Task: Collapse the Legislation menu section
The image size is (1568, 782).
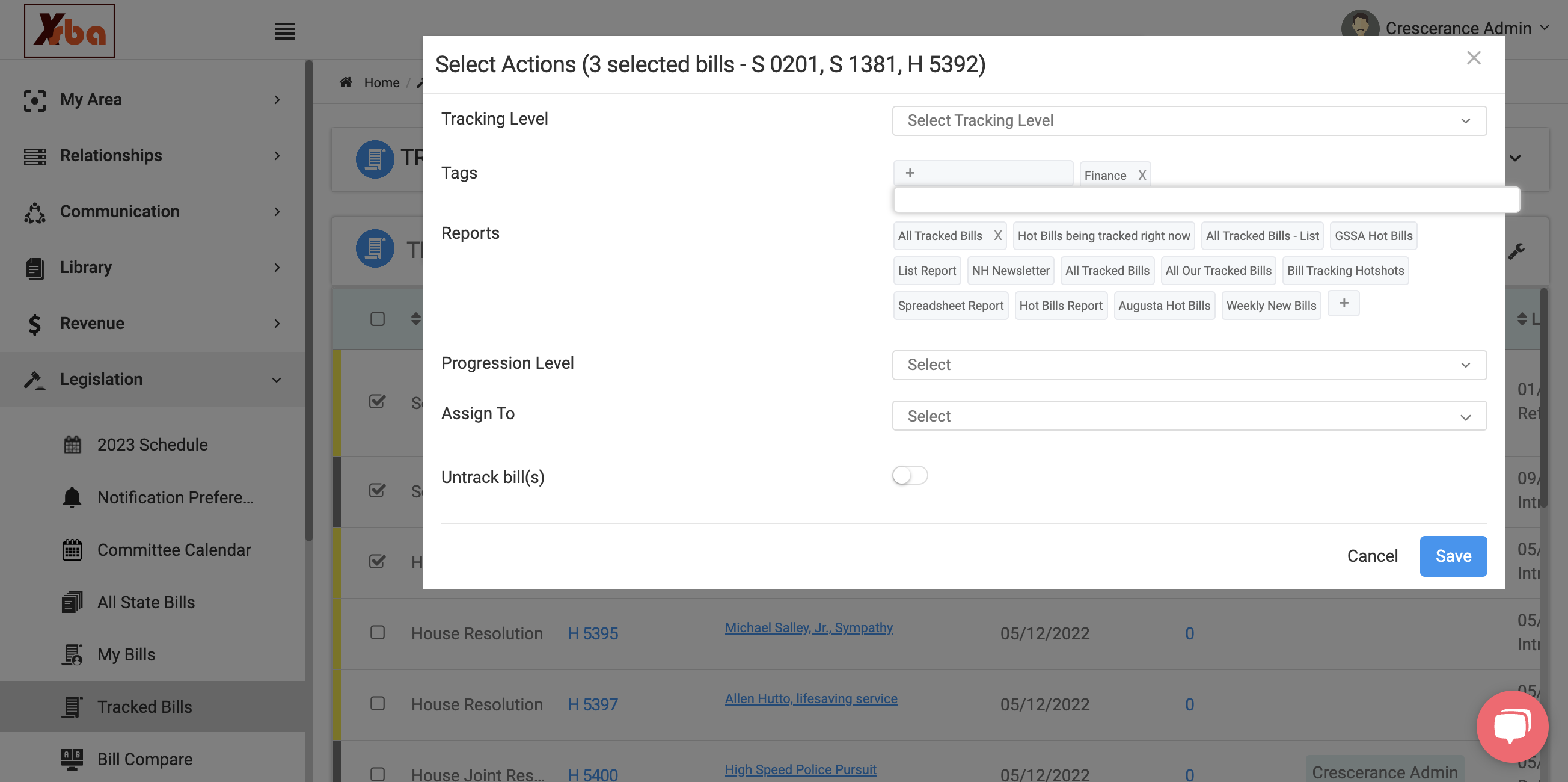Action: pos(276,380)
